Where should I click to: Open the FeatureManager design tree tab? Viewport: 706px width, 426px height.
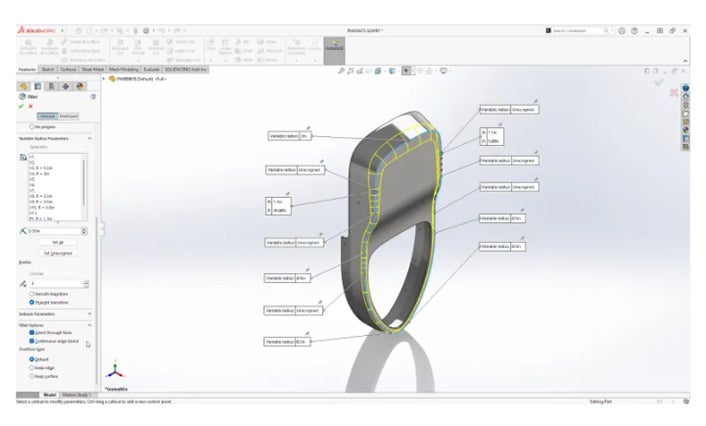coord(23,86)
